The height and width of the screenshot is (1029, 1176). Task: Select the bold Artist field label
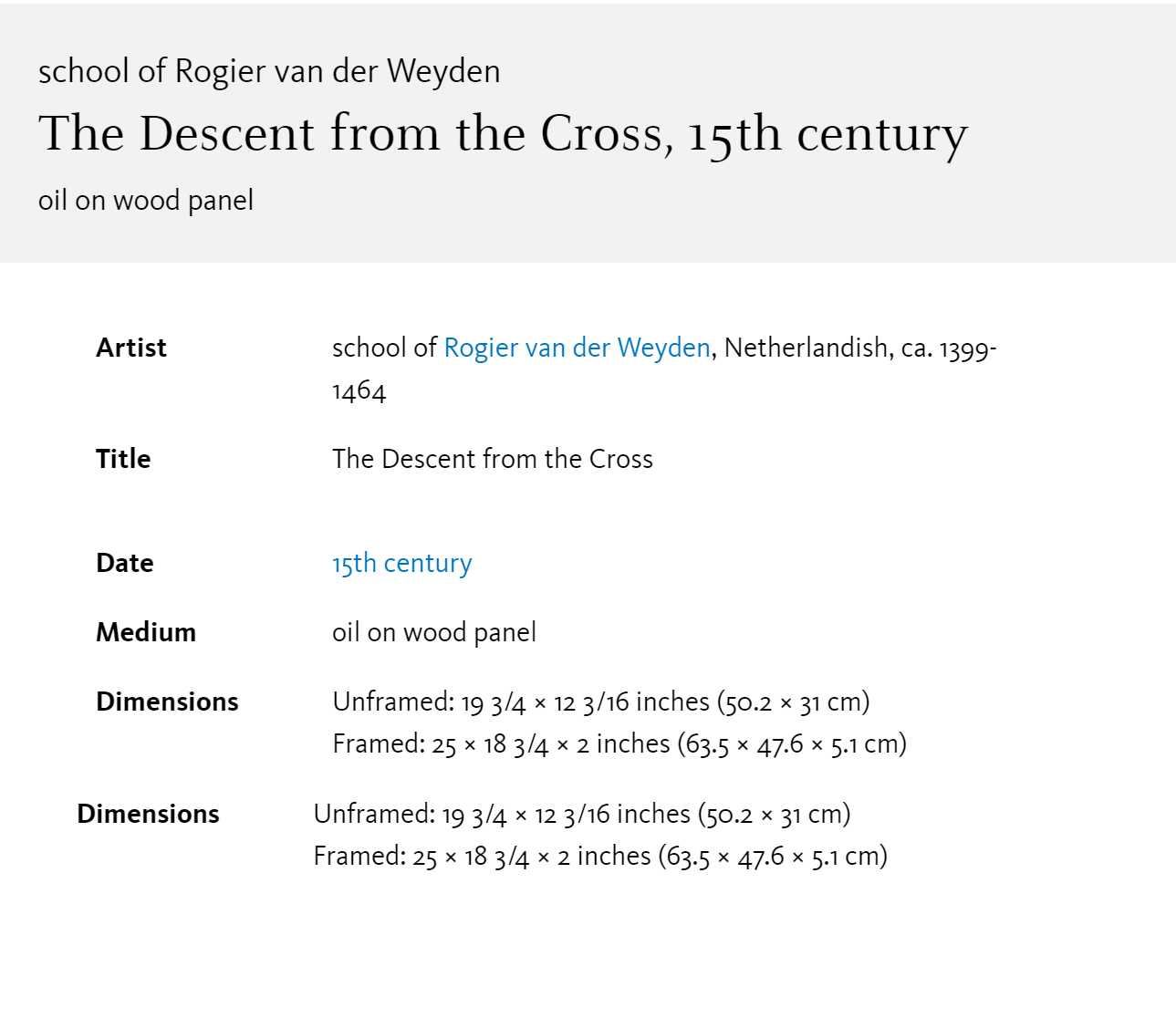[x=131, y=348]
